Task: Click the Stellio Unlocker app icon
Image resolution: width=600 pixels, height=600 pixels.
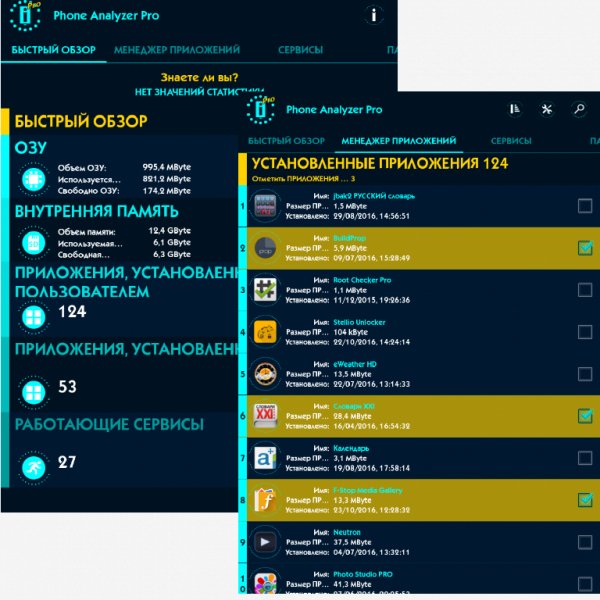Action: (265, 332)
